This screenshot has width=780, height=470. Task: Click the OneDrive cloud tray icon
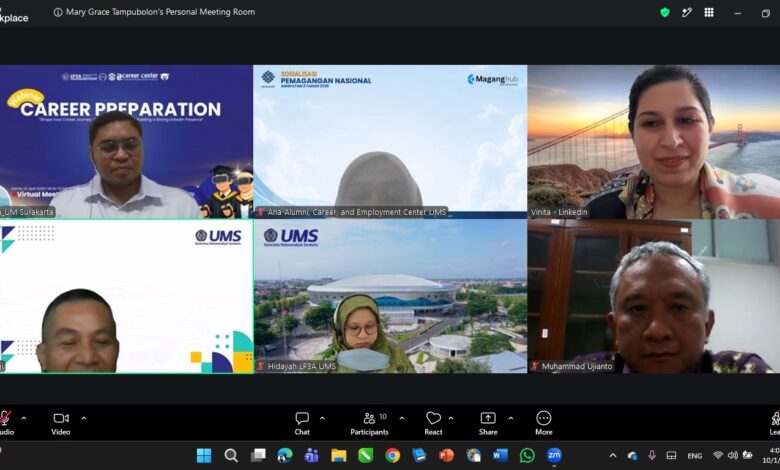point(633,456)
